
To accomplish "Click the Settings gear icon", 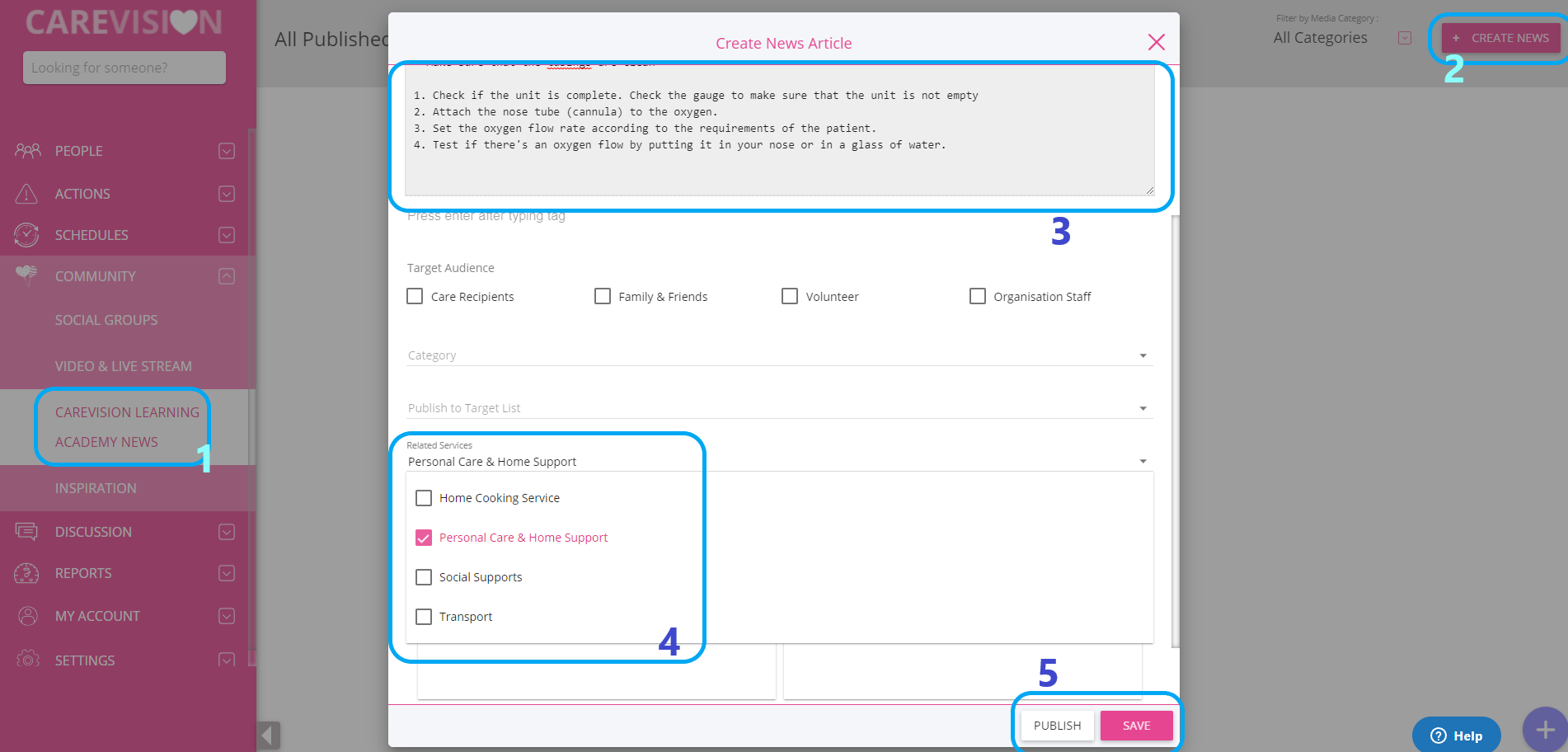I will [x=27, y=659].
